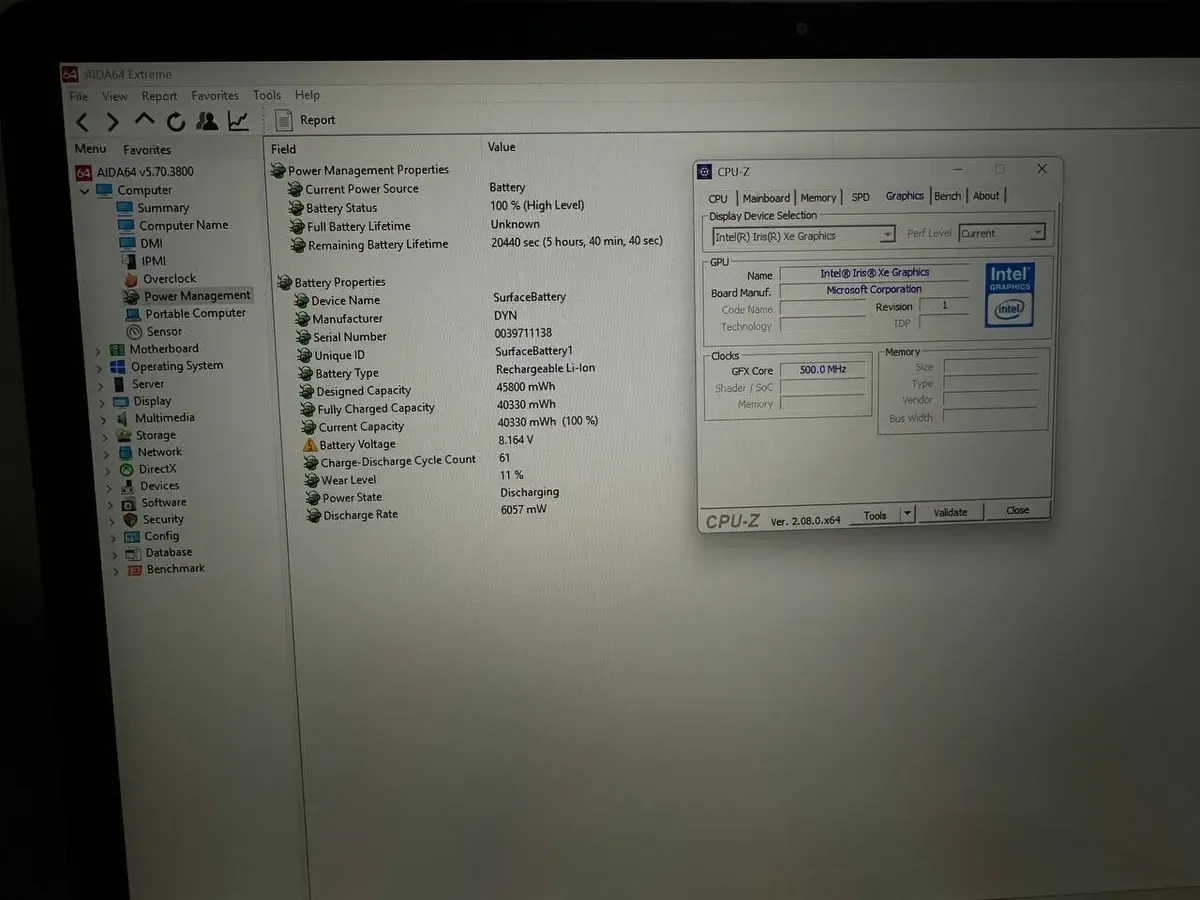Expand the Motherboard tree node
Image resolution: width=1200 pixels, height=900 pixels.
[x=98, y=350]
